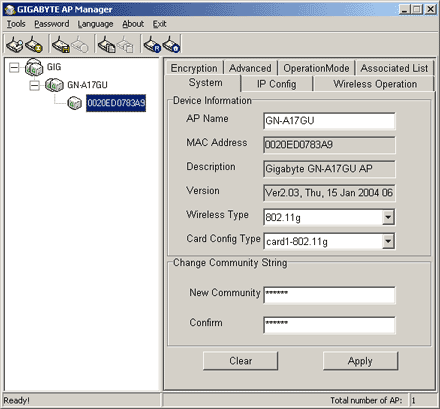Viewport: 440px width, 409px height.
Task: Click the New Community password field
Action: 329,295
